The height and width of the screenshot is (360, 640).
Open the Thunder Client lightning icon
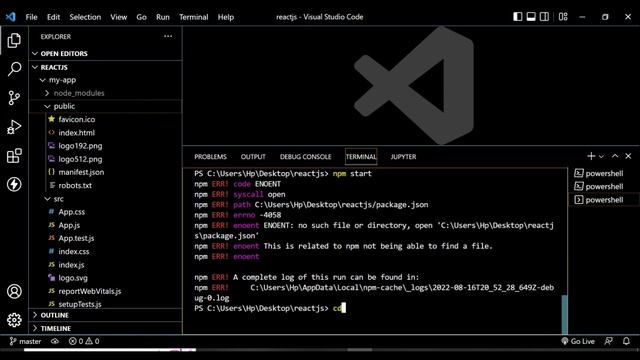pyautogui.click(x=14, y=184)
